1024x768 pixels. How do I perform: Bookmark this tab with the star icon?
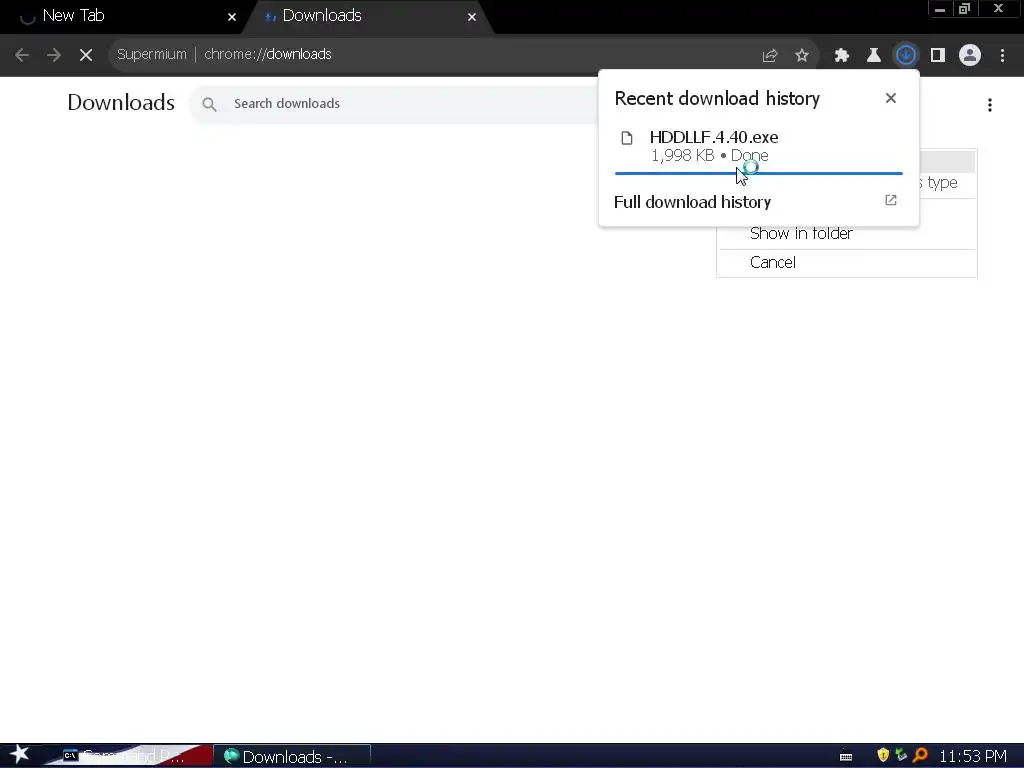click(802, 56)
